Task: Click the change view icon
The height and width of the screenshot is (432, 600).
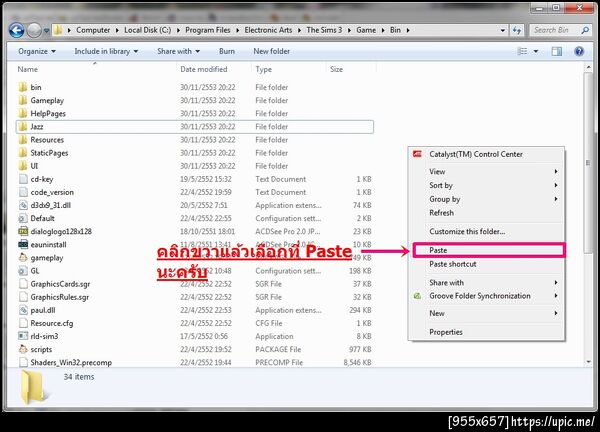Action: (522, 51)
